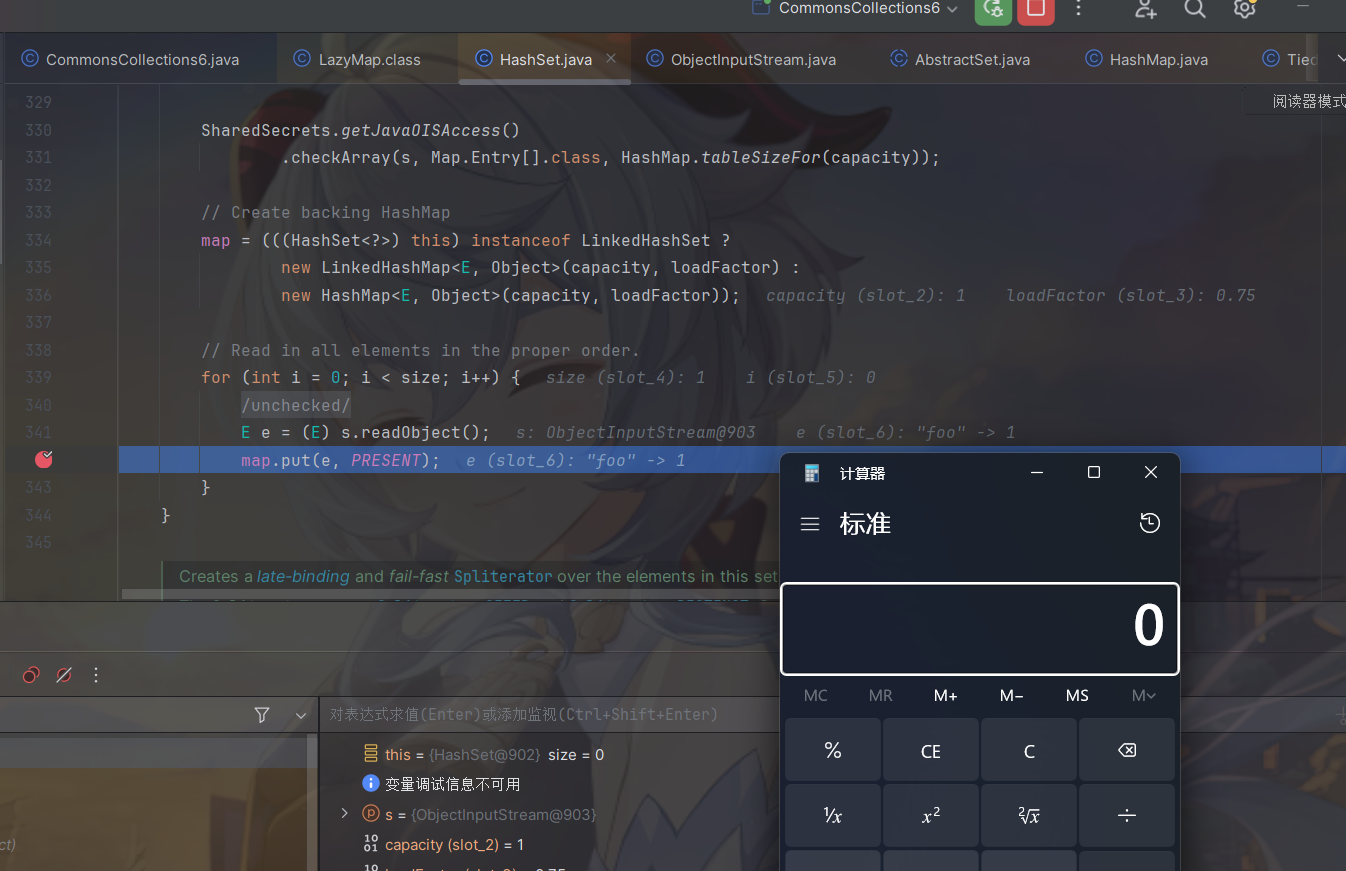Click the green rerun debug button

pos(992,9)
